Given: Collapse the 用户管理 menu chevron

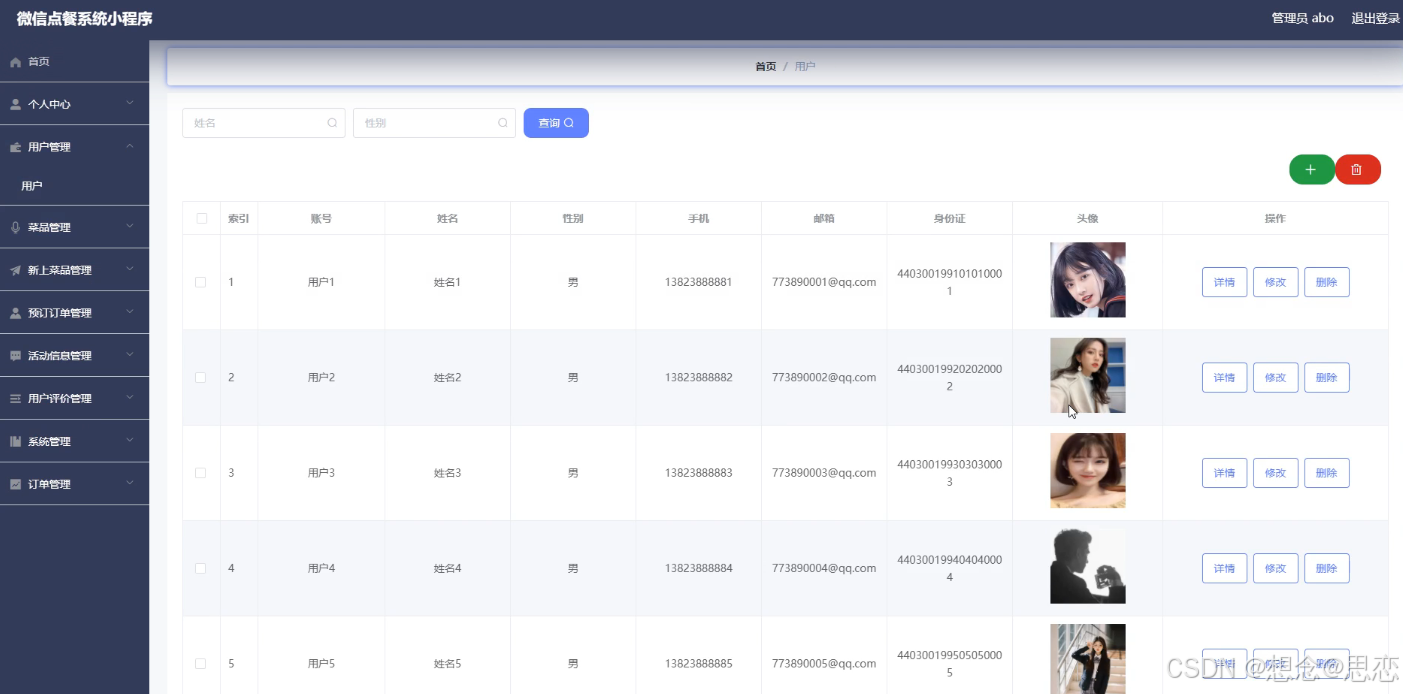Looking at the screenshot, I should point(130,146).
